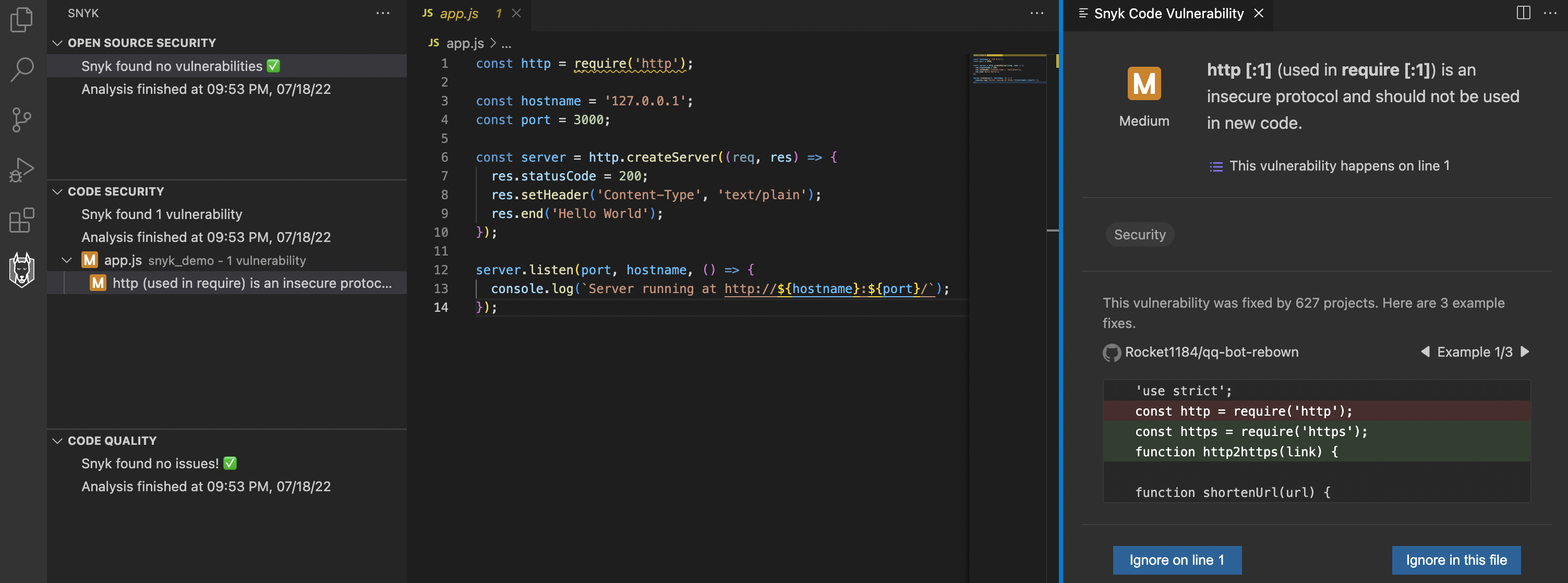Click the Snyk dog icon in activity bar

[x=22, y=270]
